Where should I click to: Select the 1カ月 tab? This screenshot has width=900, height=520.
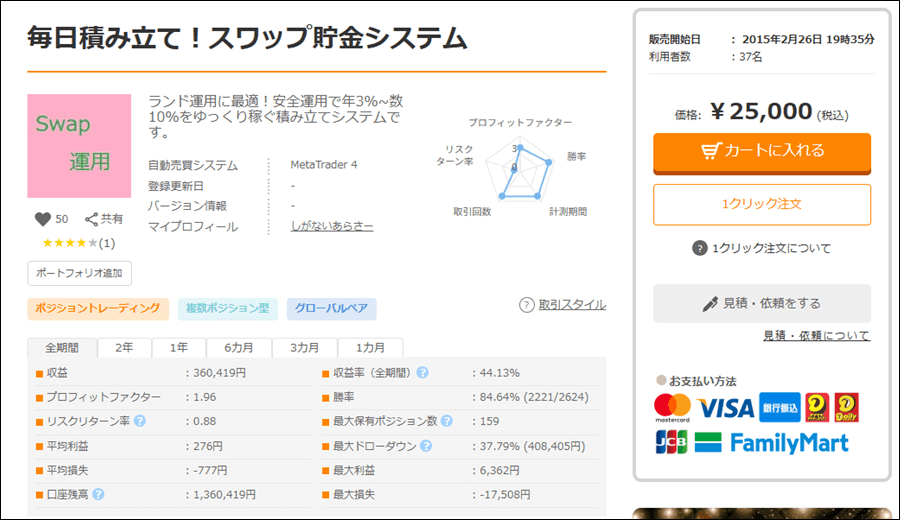[370, 348]
